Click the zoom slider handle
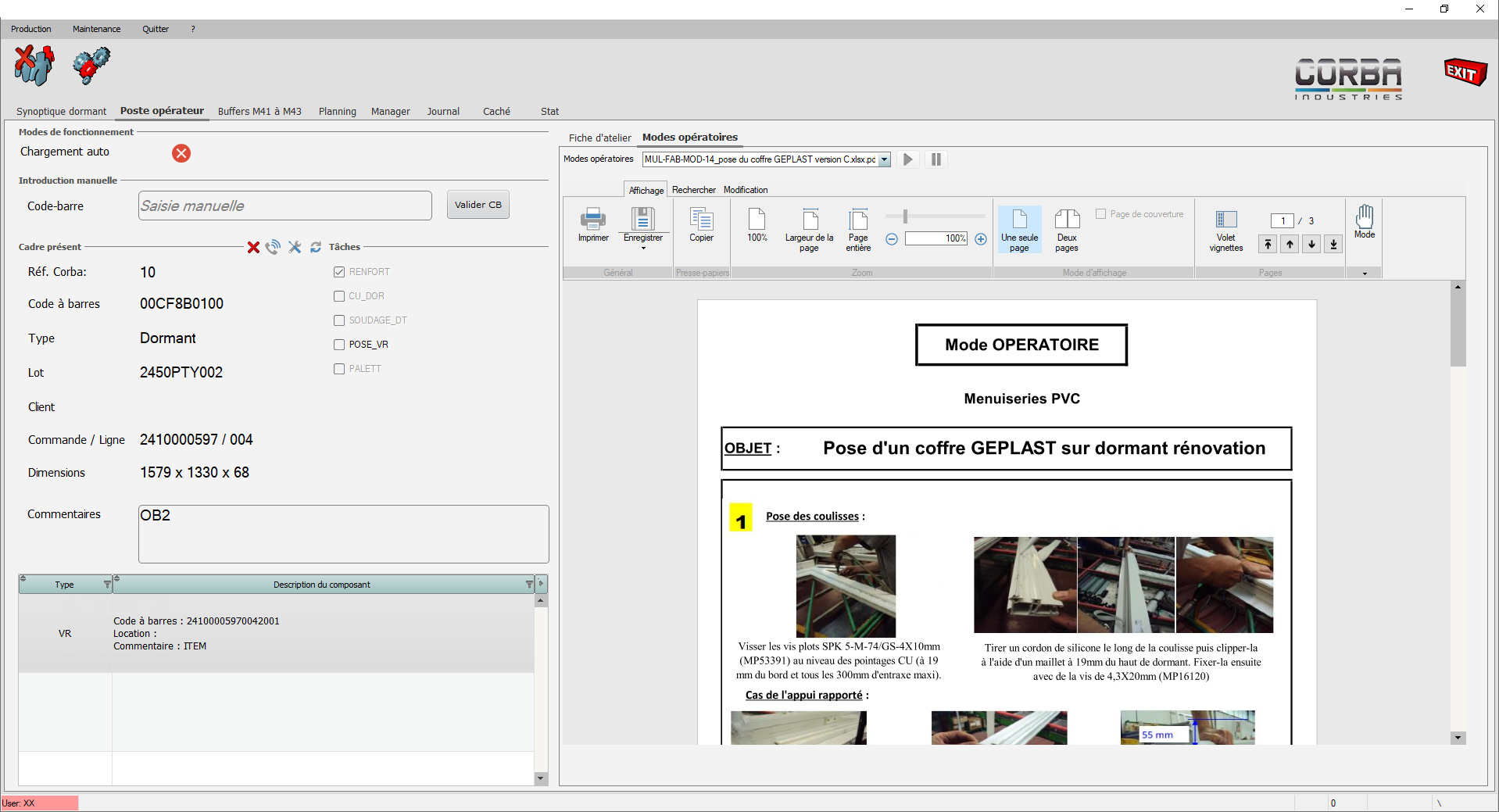 click(905, 216)
